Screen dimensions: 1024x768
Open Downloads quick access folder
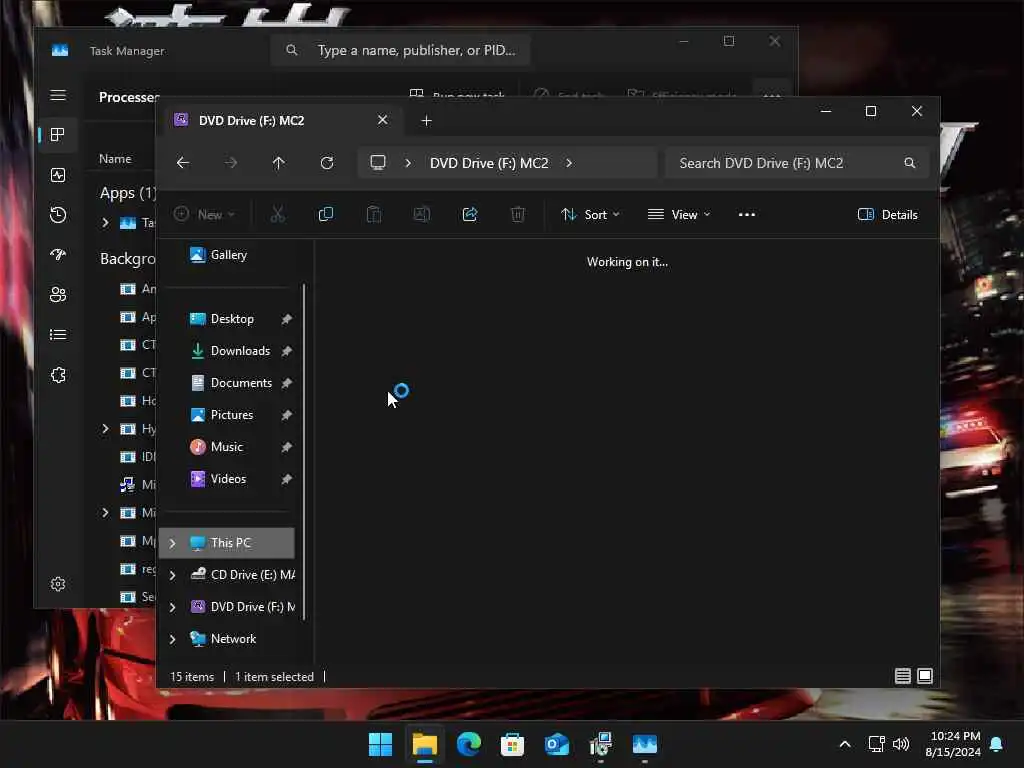[x=240, y=351]
